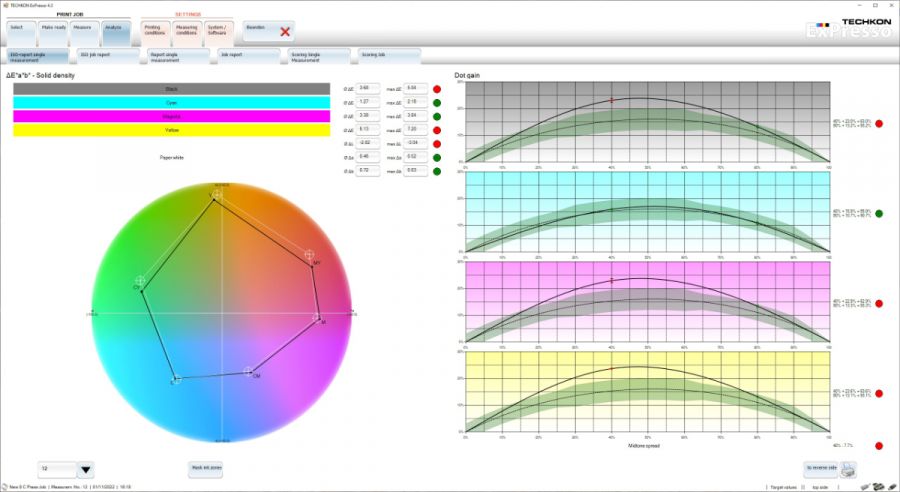Open the measurement number dropdown arrow

(85, 469)
